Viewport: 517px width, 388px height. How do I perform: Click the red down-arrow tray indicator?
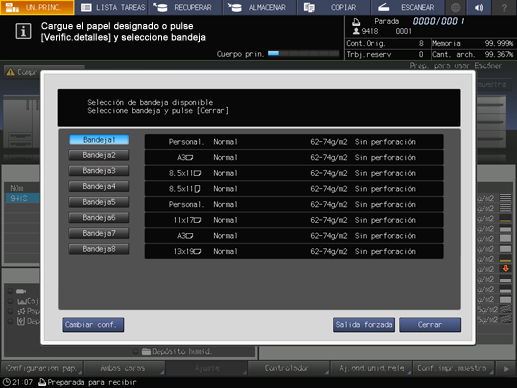[x=506, y=268]
